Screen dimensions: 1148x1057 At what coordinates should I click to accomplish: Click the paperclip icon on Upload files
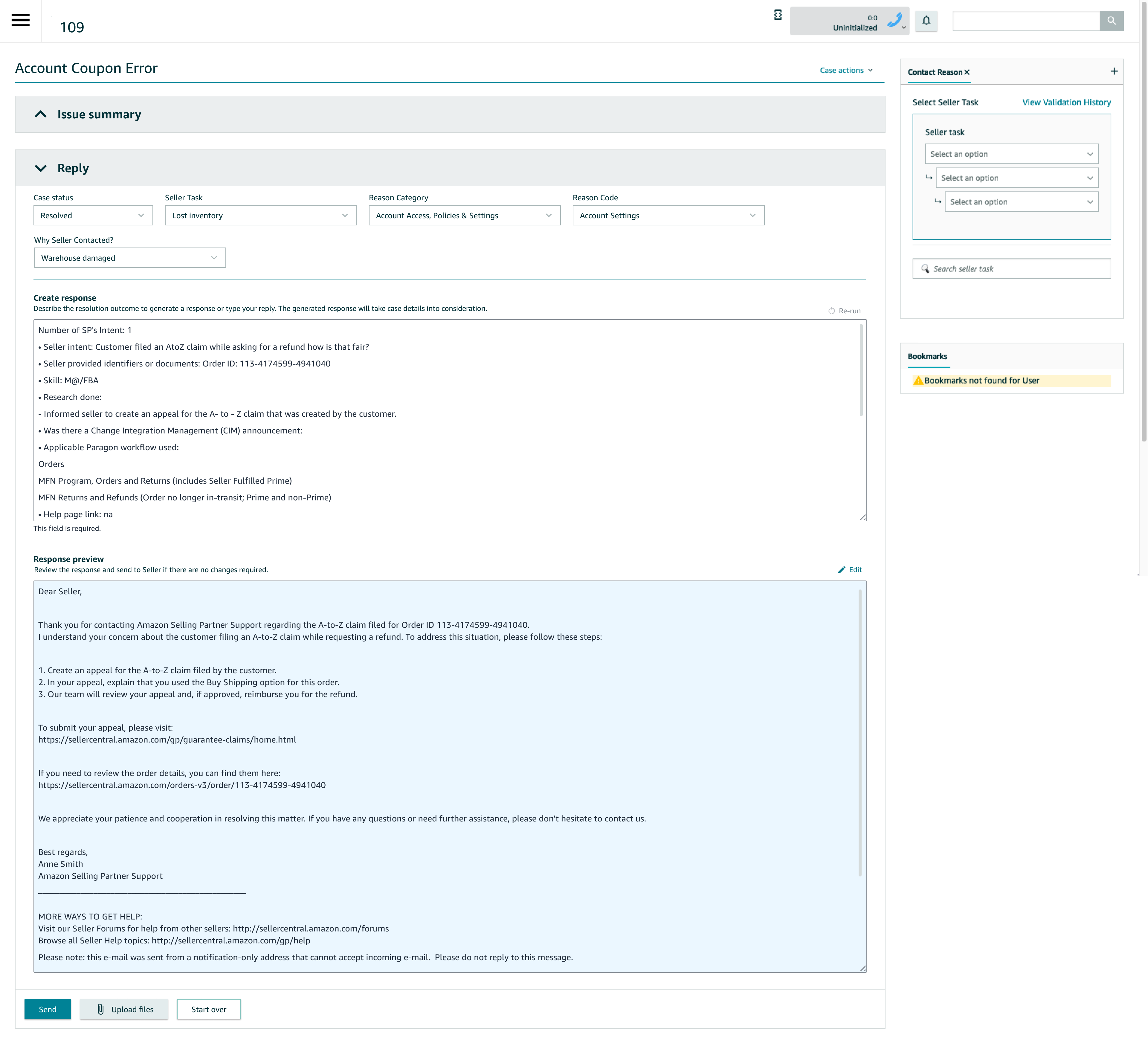click(100, 1009)
